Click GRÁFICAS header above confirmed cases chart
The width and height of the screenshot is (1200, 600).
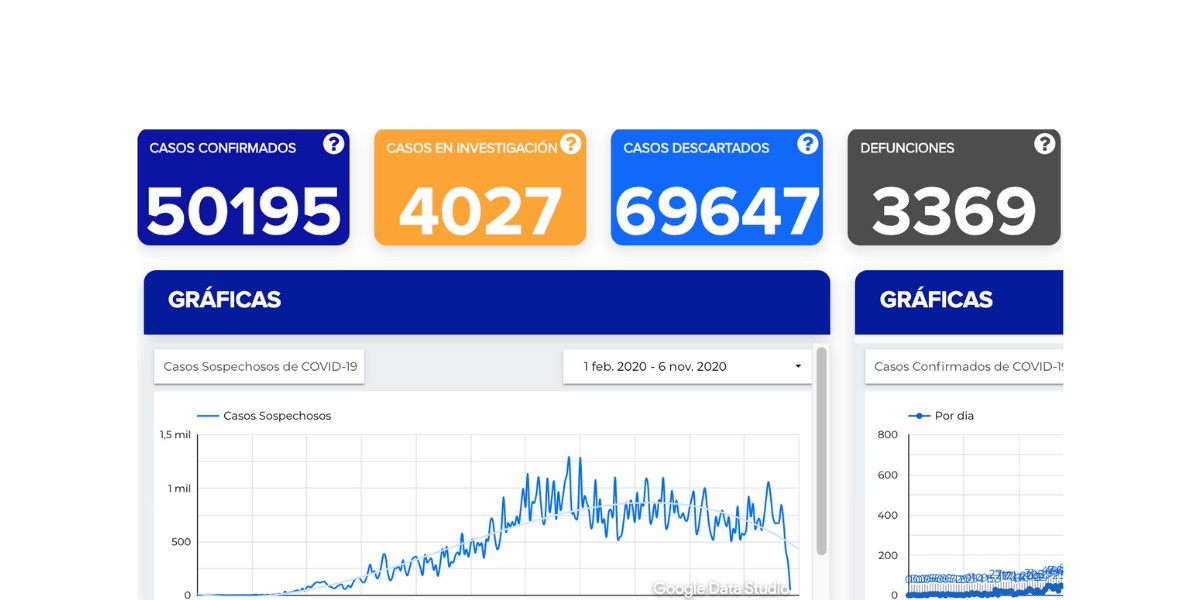click(936, 299)
